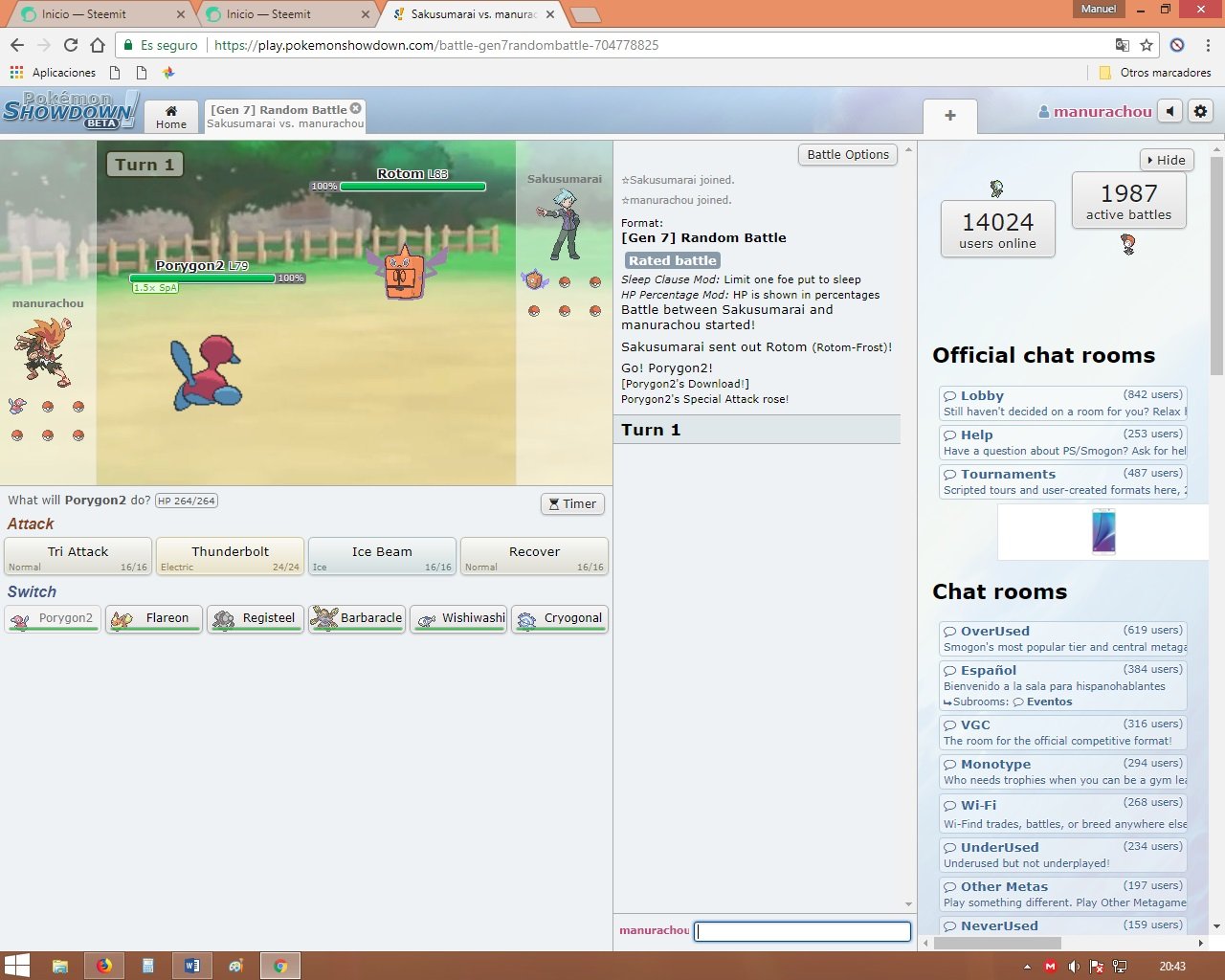Click your Porygon2 sprite

(206, 371)
